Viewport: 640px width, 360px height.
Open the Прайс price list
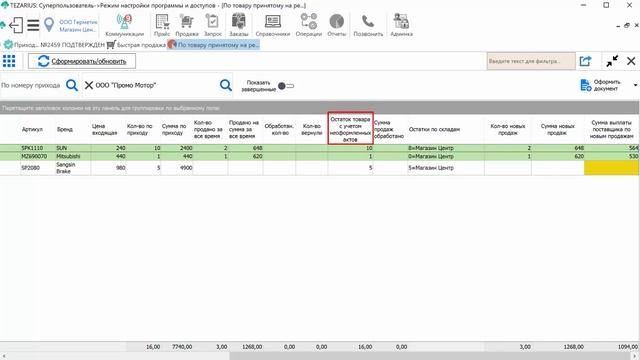tap(162, 25)
